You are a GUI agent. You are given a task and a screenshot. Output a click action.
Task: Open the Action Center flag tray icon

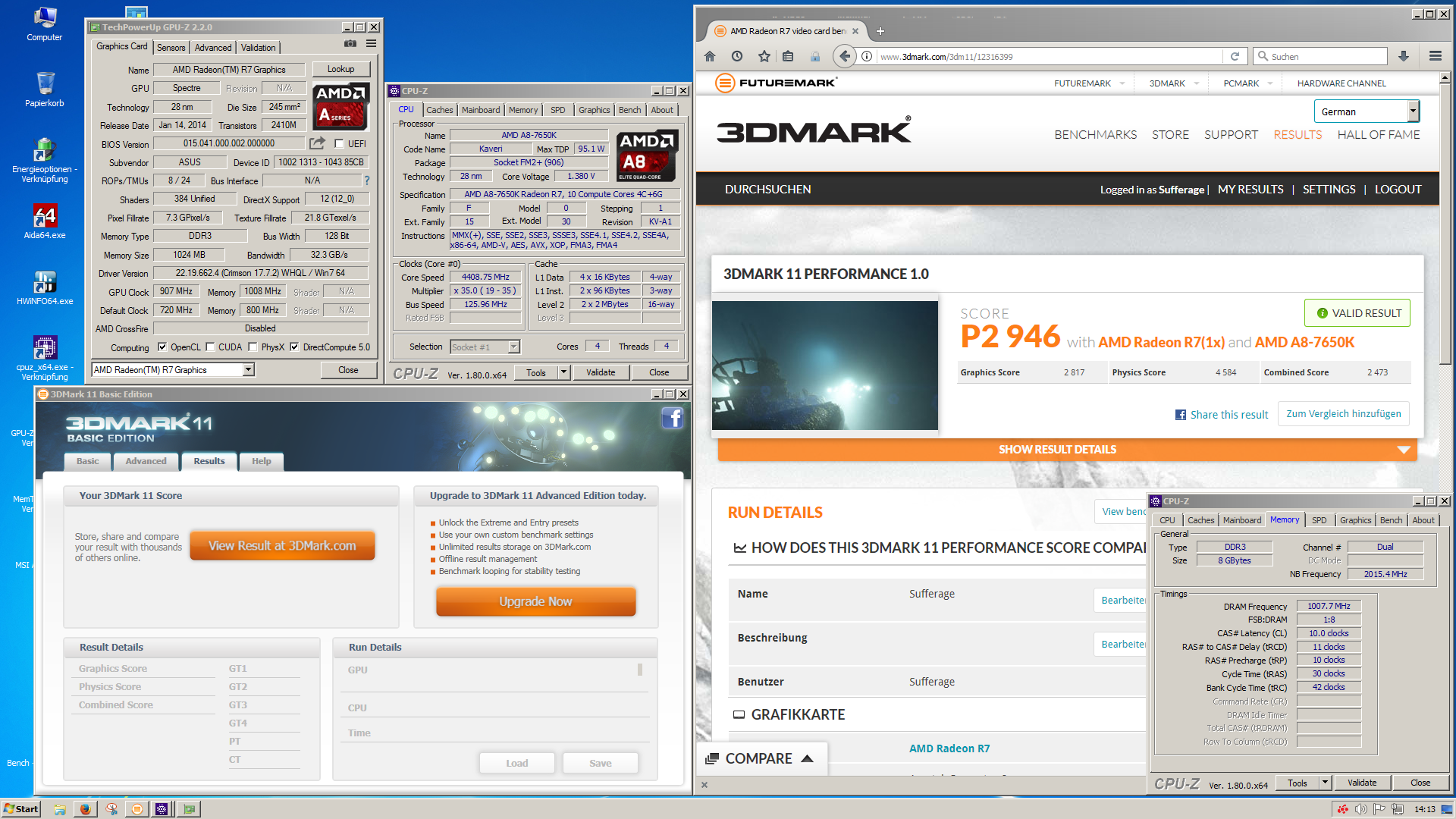[1379, 809]
